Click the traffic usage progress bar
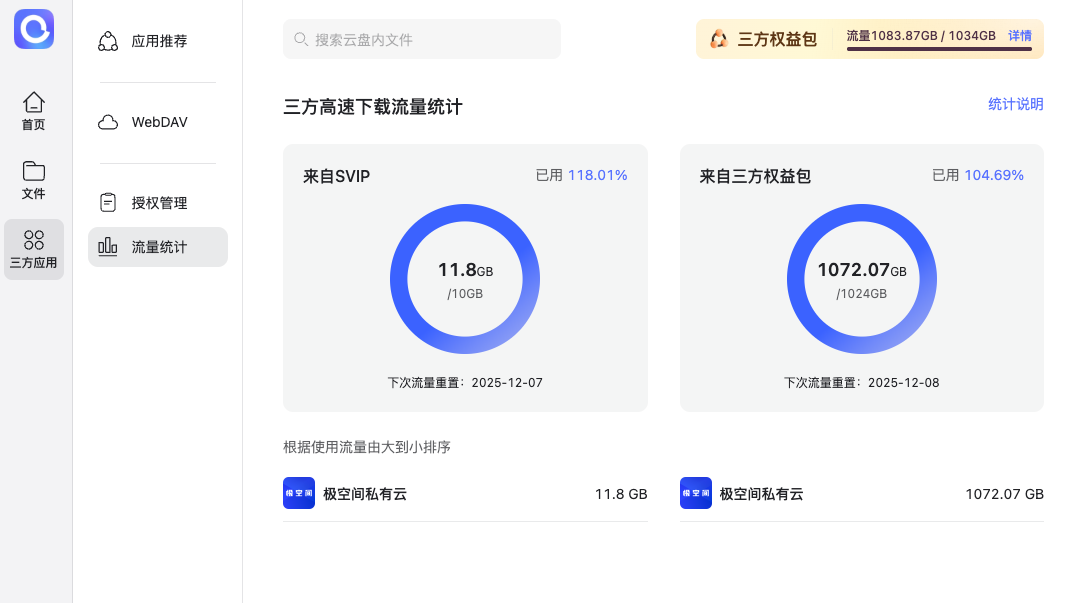 click(x=938, y=49)
